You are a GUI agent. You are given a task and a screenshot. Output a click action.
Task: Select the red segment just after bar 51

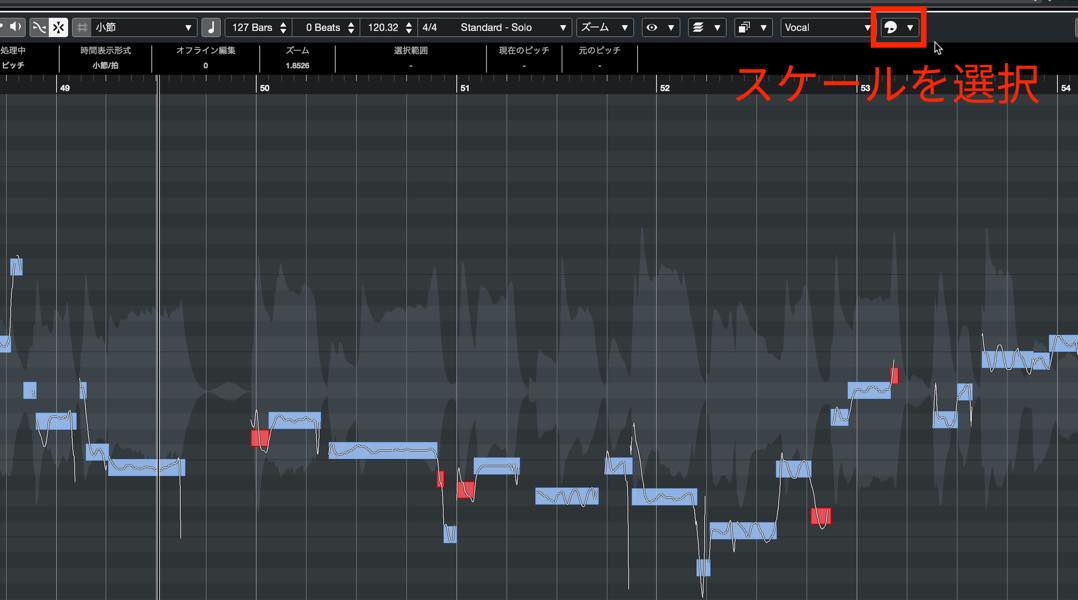pos(465,490)
